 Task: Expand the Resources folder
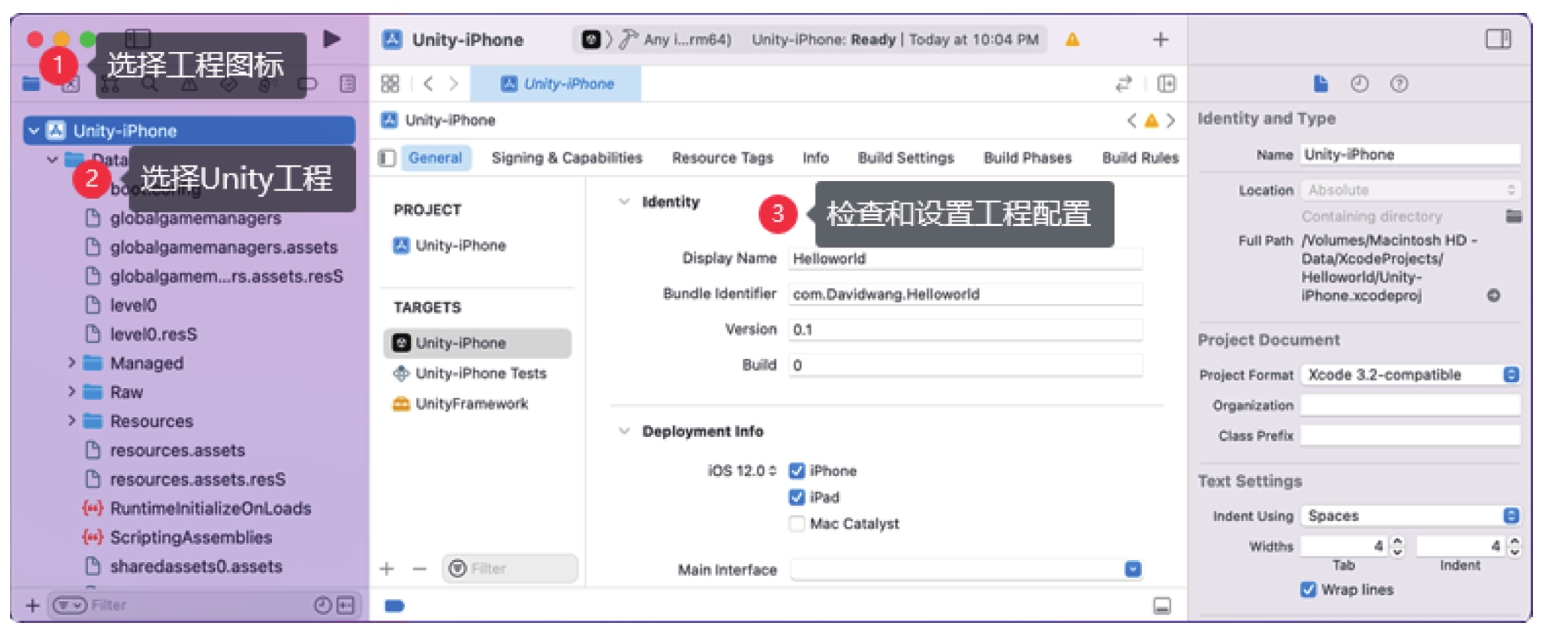pos(72,421)
